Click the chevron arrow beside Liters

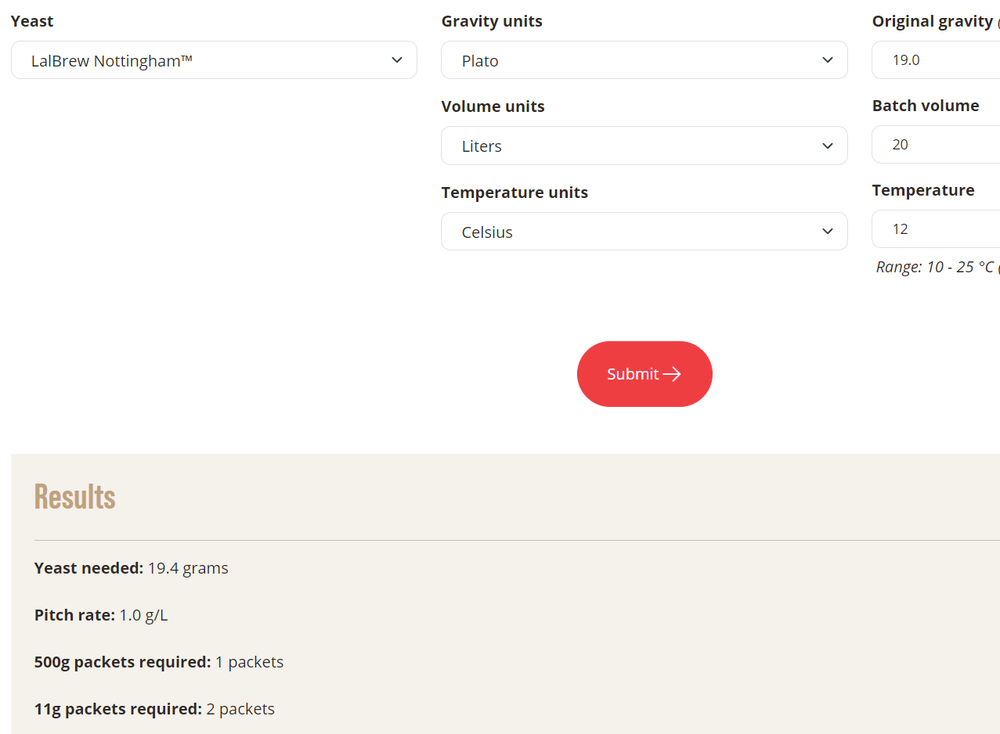(x=827, y=146)
